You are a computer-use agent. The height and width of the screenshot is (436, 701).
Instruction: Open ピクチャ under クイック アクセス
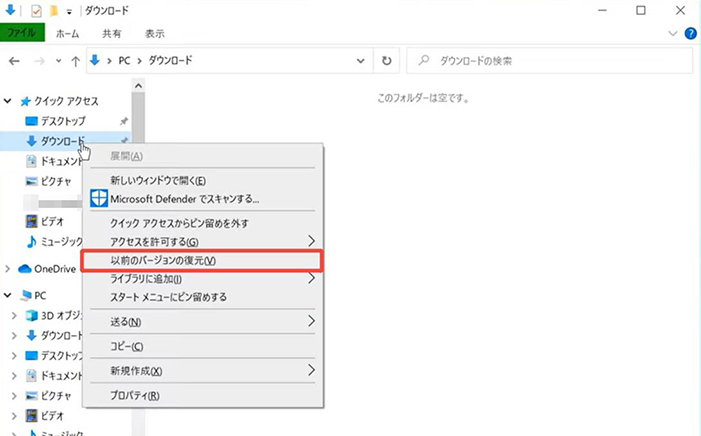[56, 181]
